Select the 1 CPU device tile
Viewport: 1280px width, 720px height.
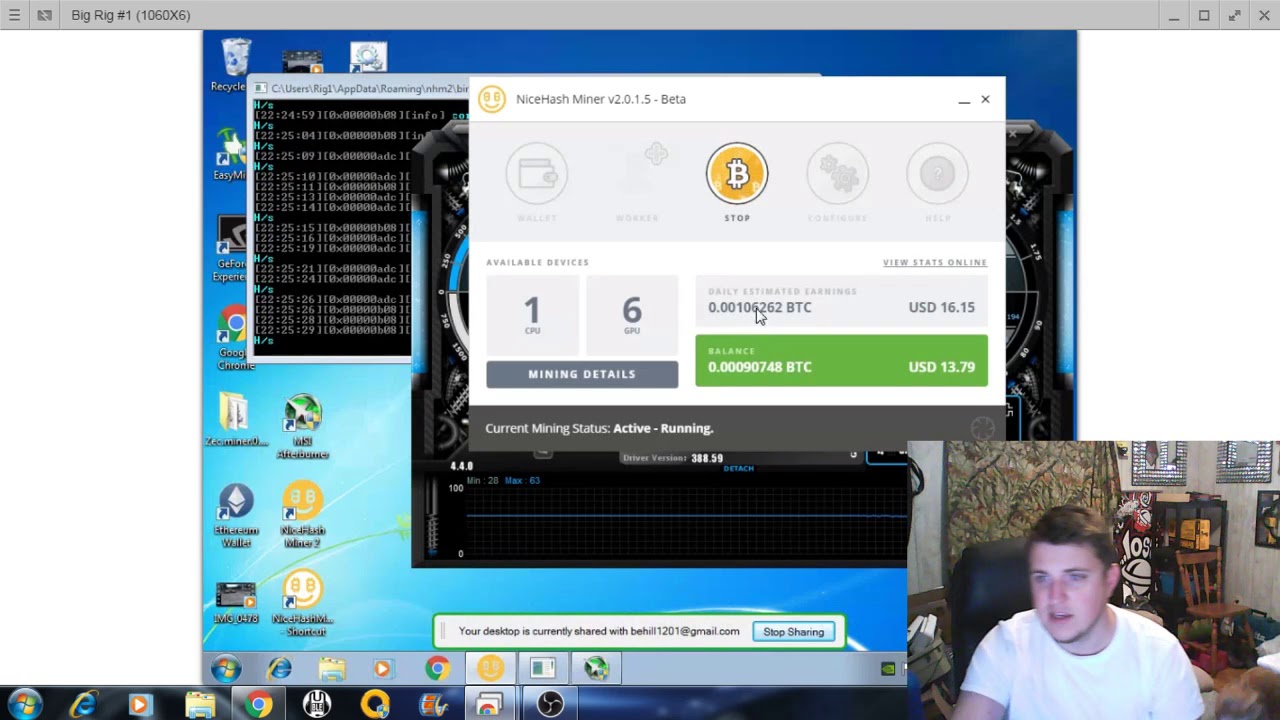[532, 315]
